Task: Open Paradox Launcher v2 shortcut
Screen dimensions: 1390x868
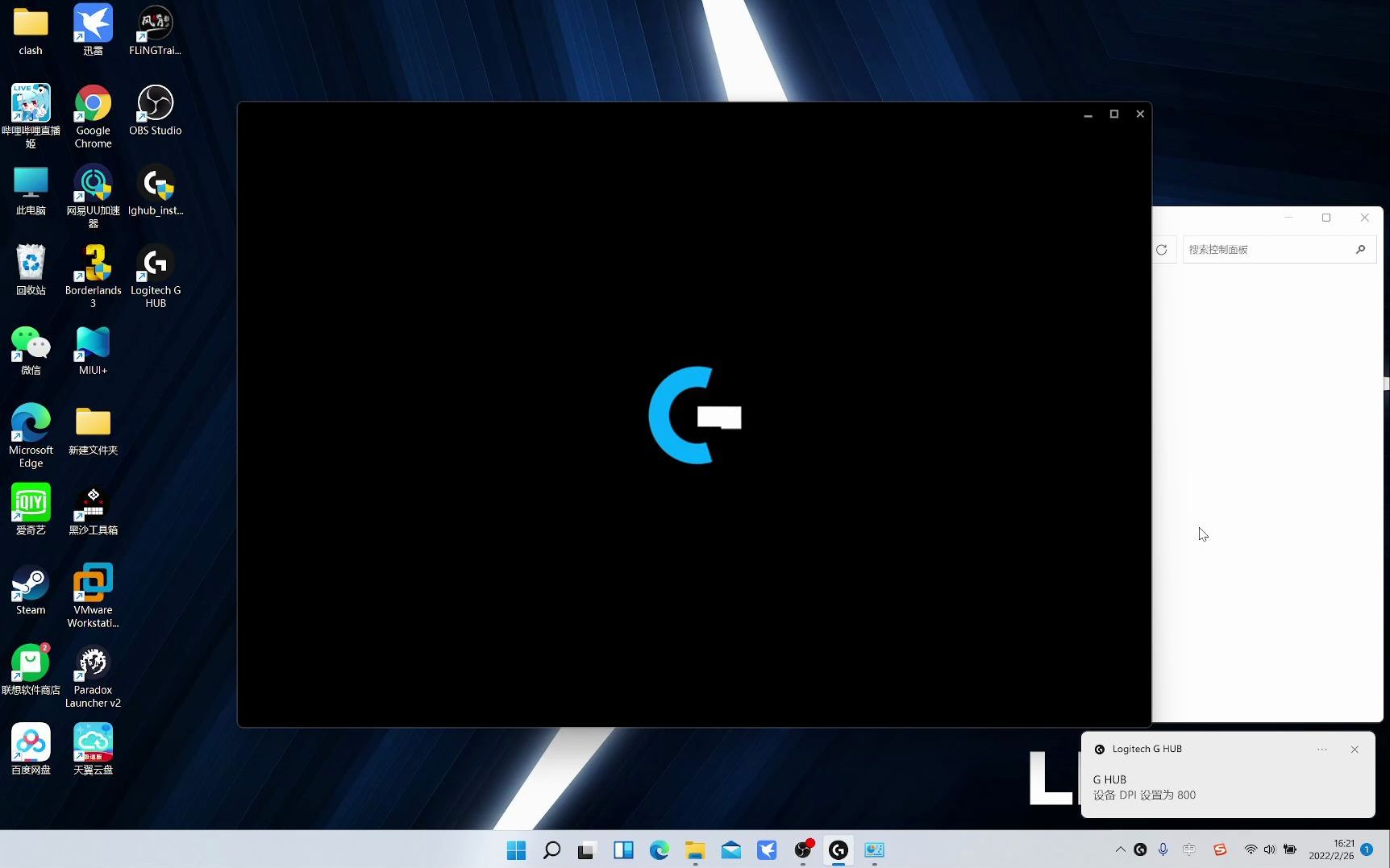Action: [x=93, y=675]
